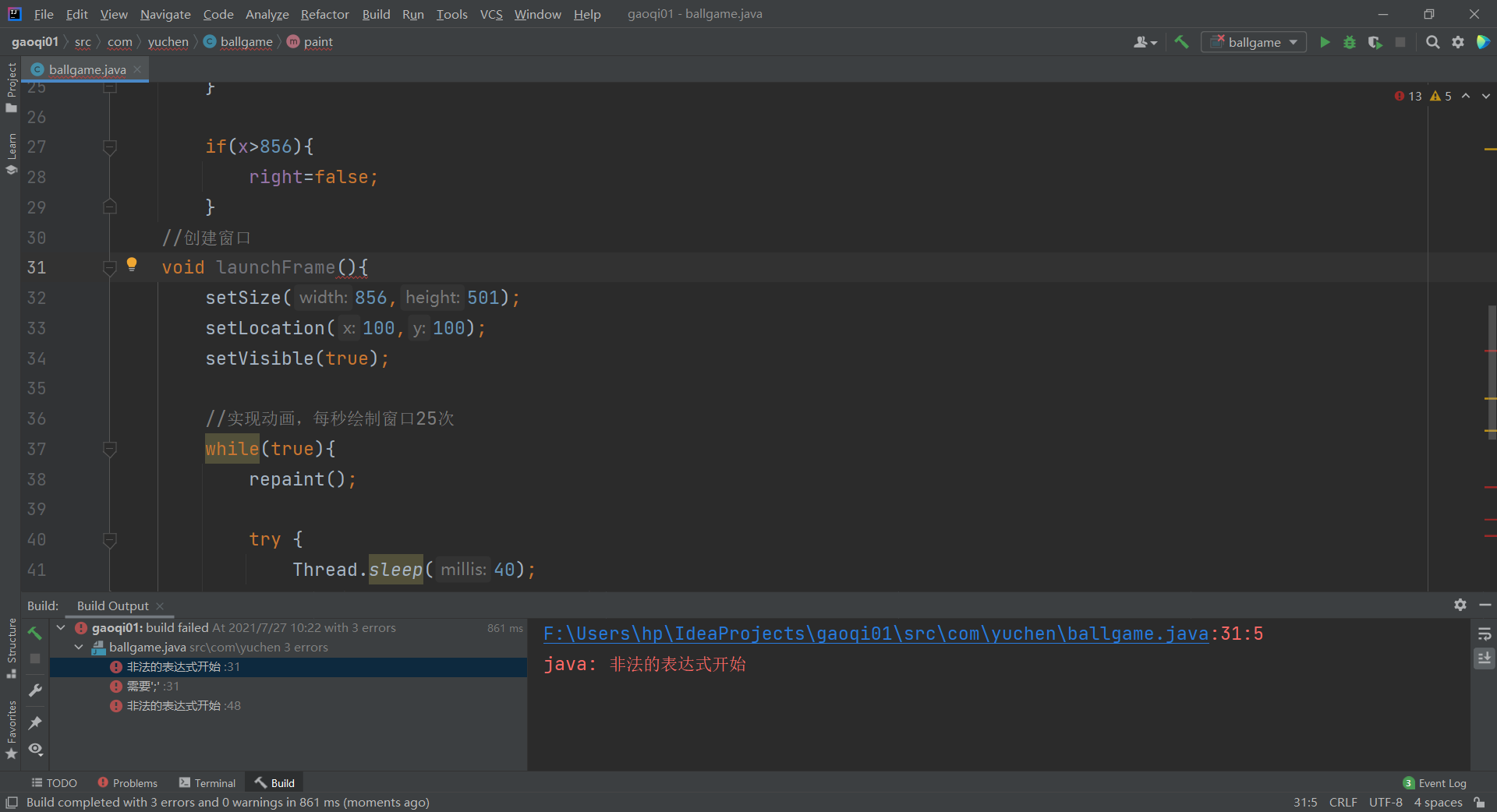1497x812 pixels.
Task: Open IDE settings gear in toolbar
Action: click(x=1457, y=42)
